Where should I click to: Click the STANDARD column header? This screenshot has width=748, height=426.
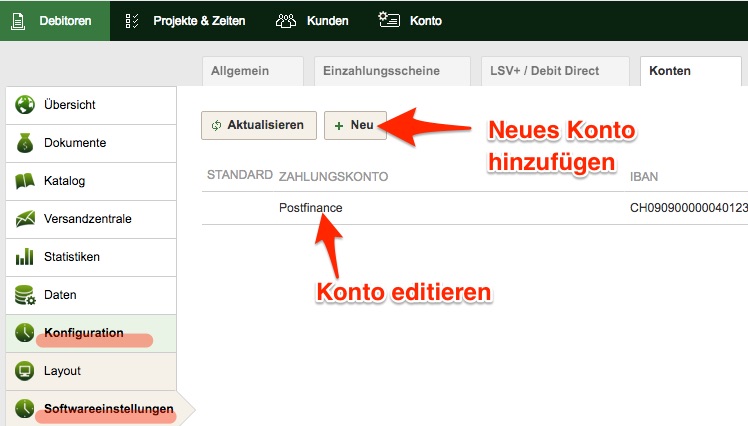(239, 175)
